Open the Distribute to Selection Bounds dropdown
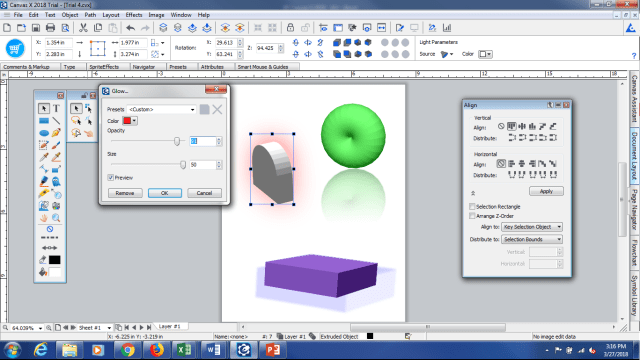 (532, 240)
